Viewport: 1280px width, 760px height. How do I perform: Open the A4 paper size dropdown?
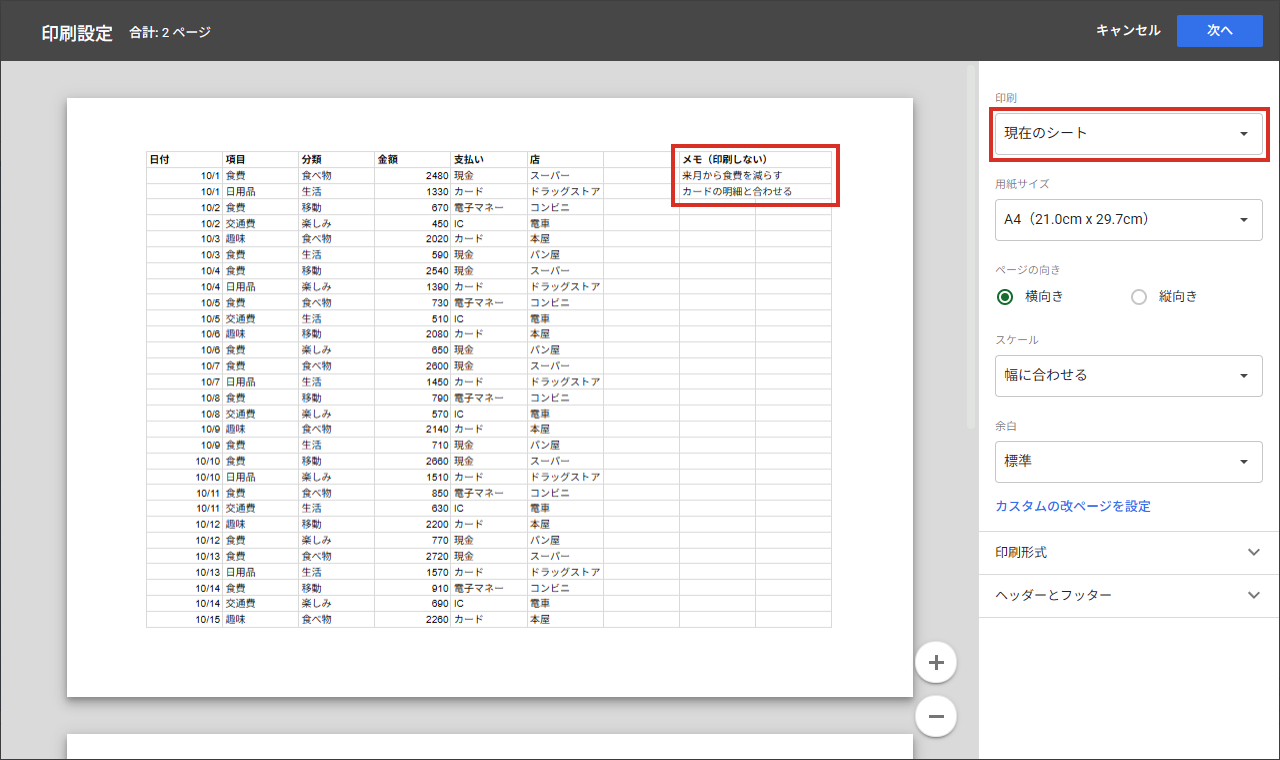[1128, 219]
